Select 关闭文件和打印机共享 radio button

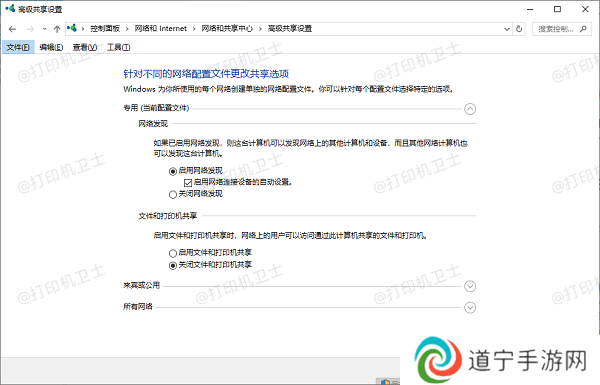pyautogui.click(x=173, y=265)
